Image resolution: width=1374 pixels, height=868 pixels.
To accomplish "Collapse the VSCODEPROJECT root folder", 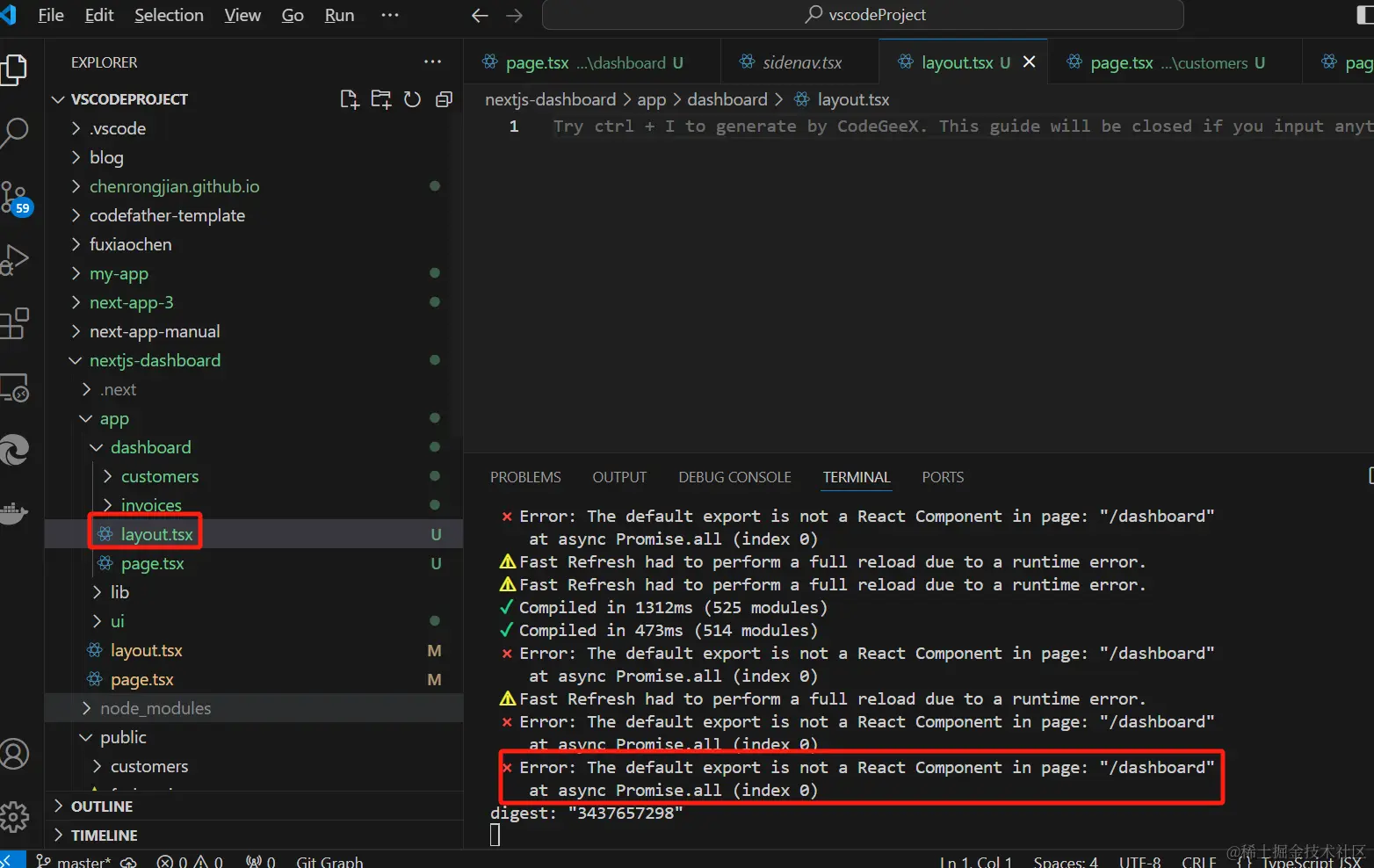I will click(255, 99).
